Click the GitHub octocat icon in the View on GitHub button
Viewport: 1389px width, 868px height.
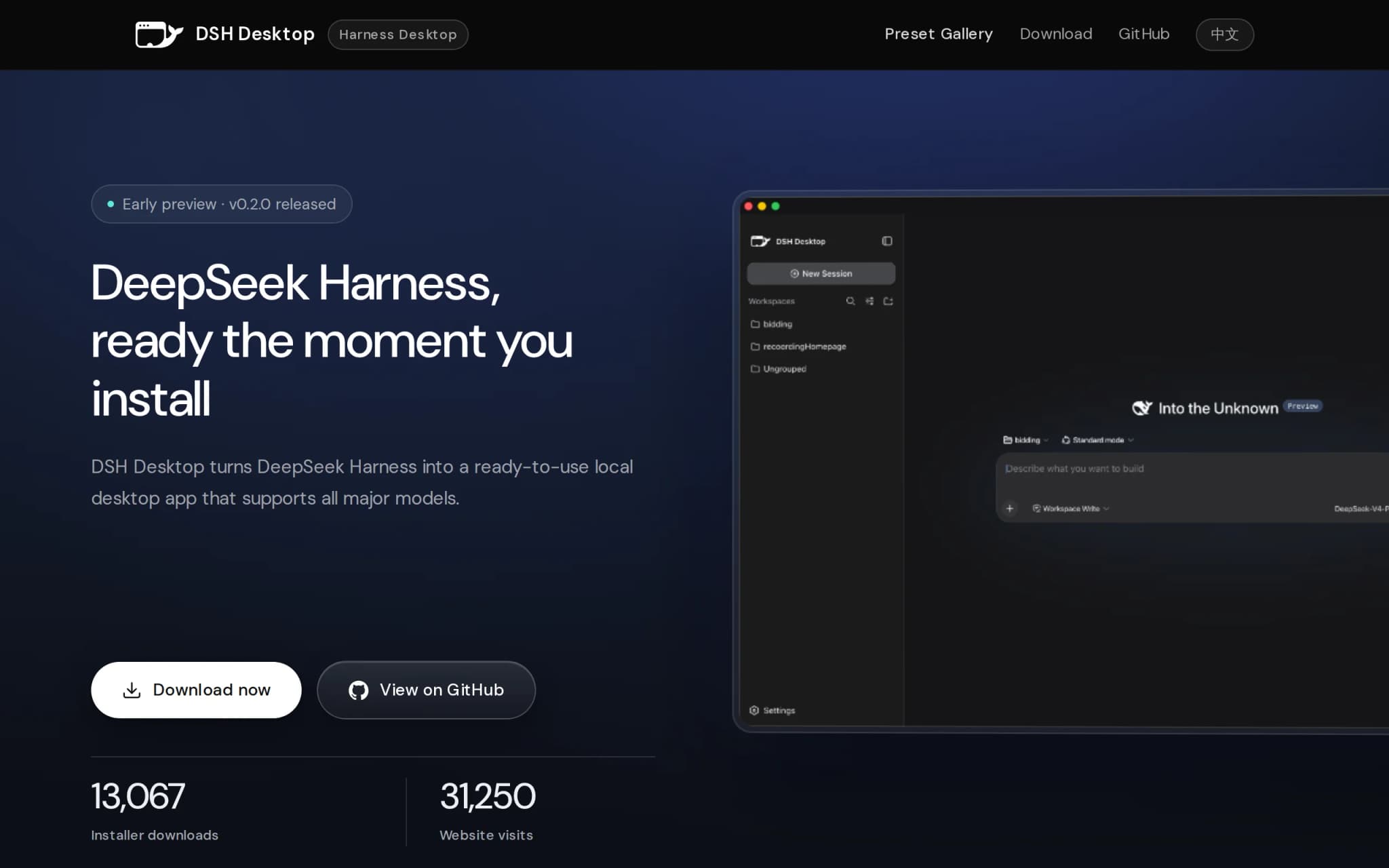(358, 690)
